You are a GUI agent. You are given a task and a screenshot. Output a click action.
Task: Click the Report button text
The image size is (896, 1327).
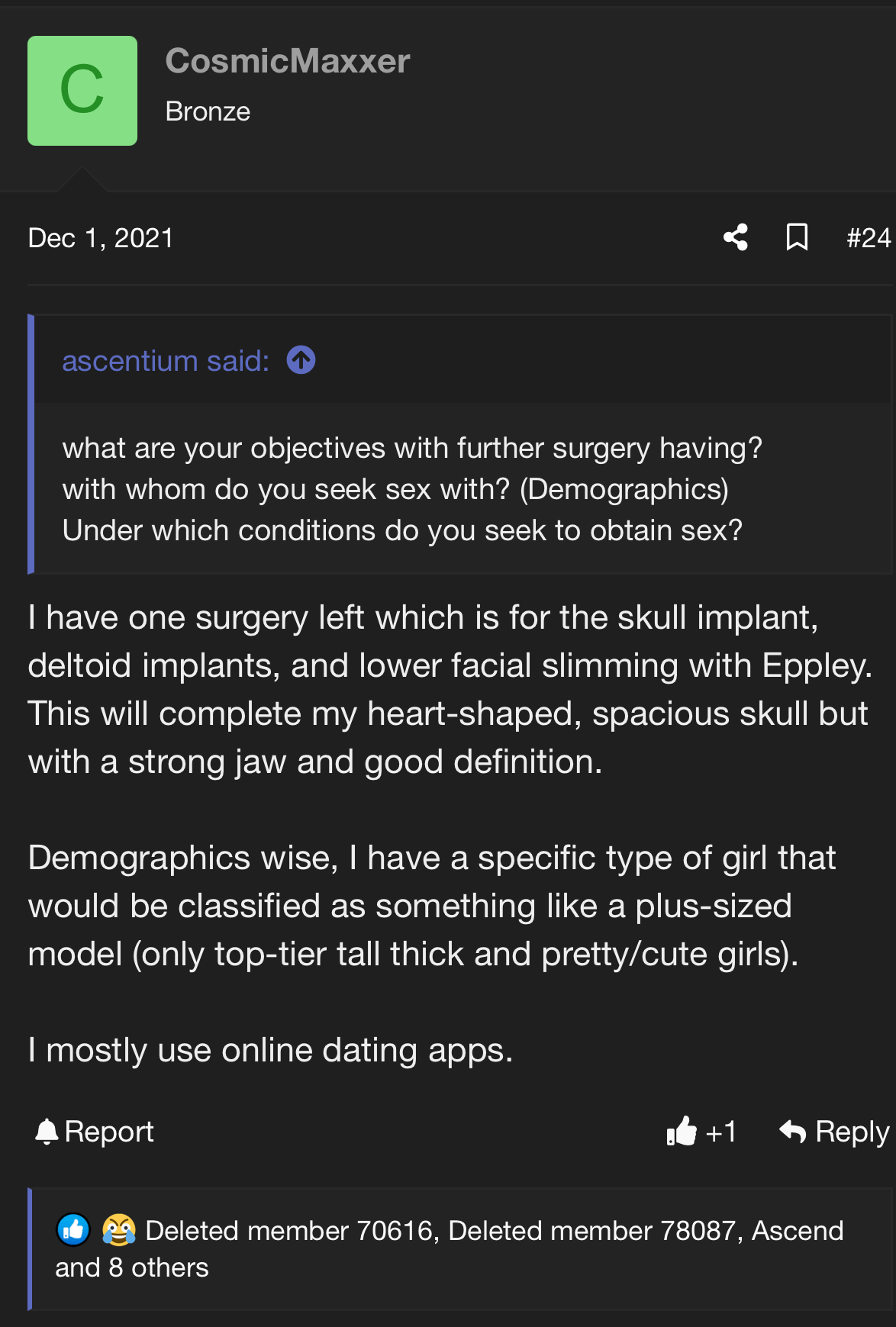109,1132
